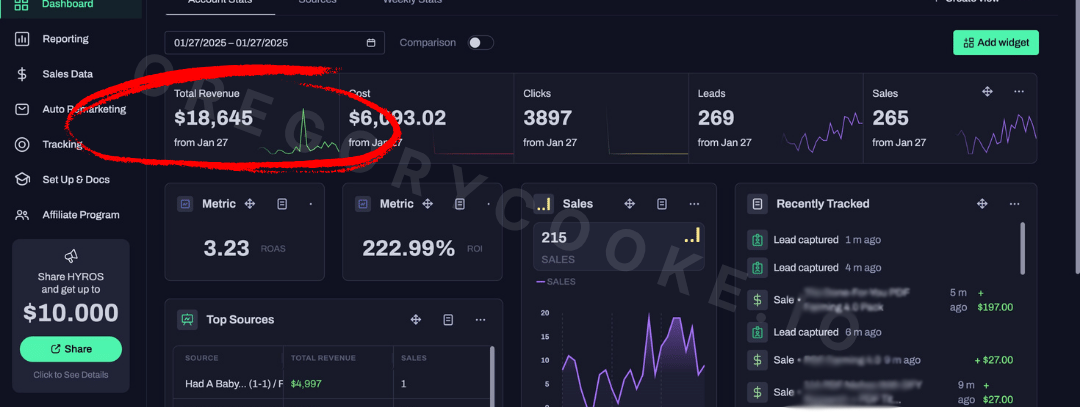Click the move icon on ROI Metric widget

pos(427,204)
